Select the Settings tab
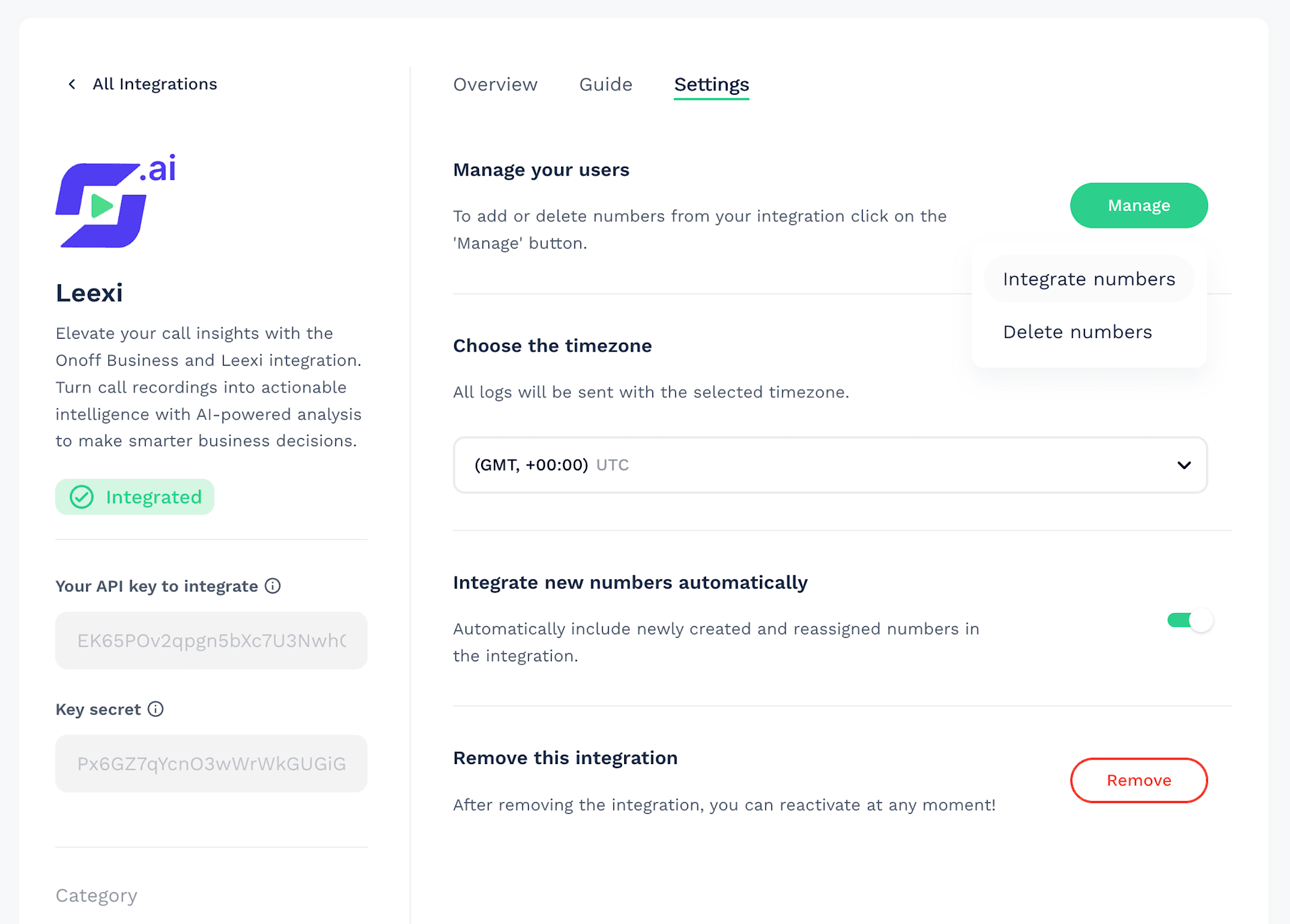The height and width of the screenshot is (924, 1290). click(x=711, y=85)
